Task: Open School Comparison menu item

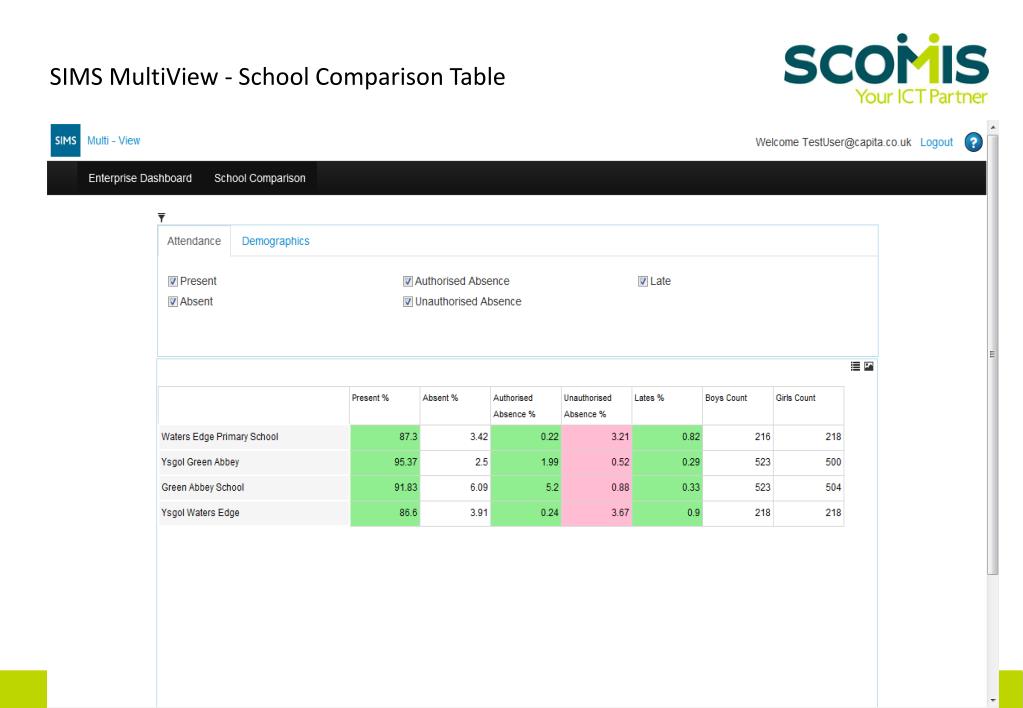Action: [x=260, y=178]
